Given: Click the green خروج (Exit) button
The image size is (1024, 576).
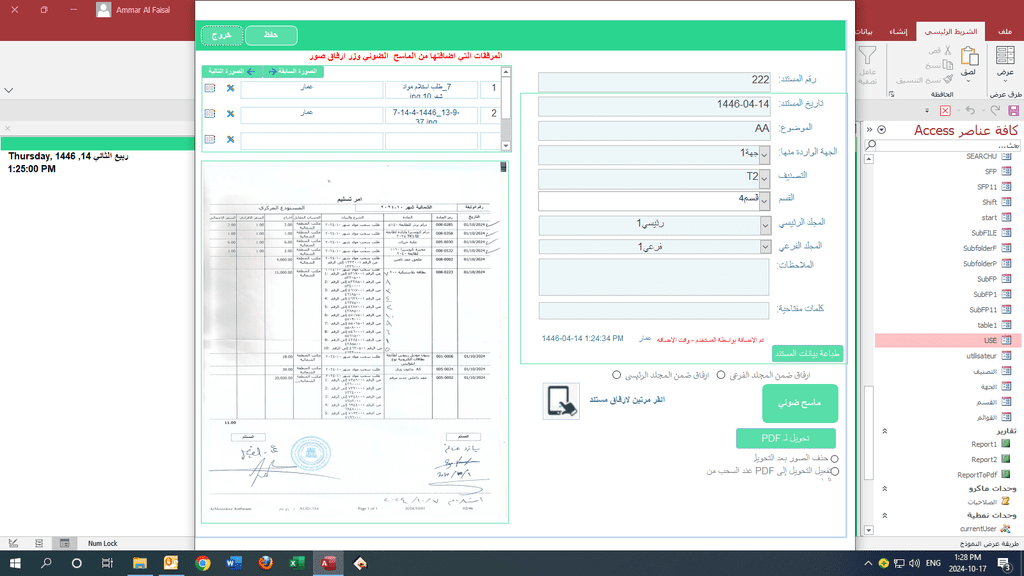Looking at the screenshot, I should 222,35.
